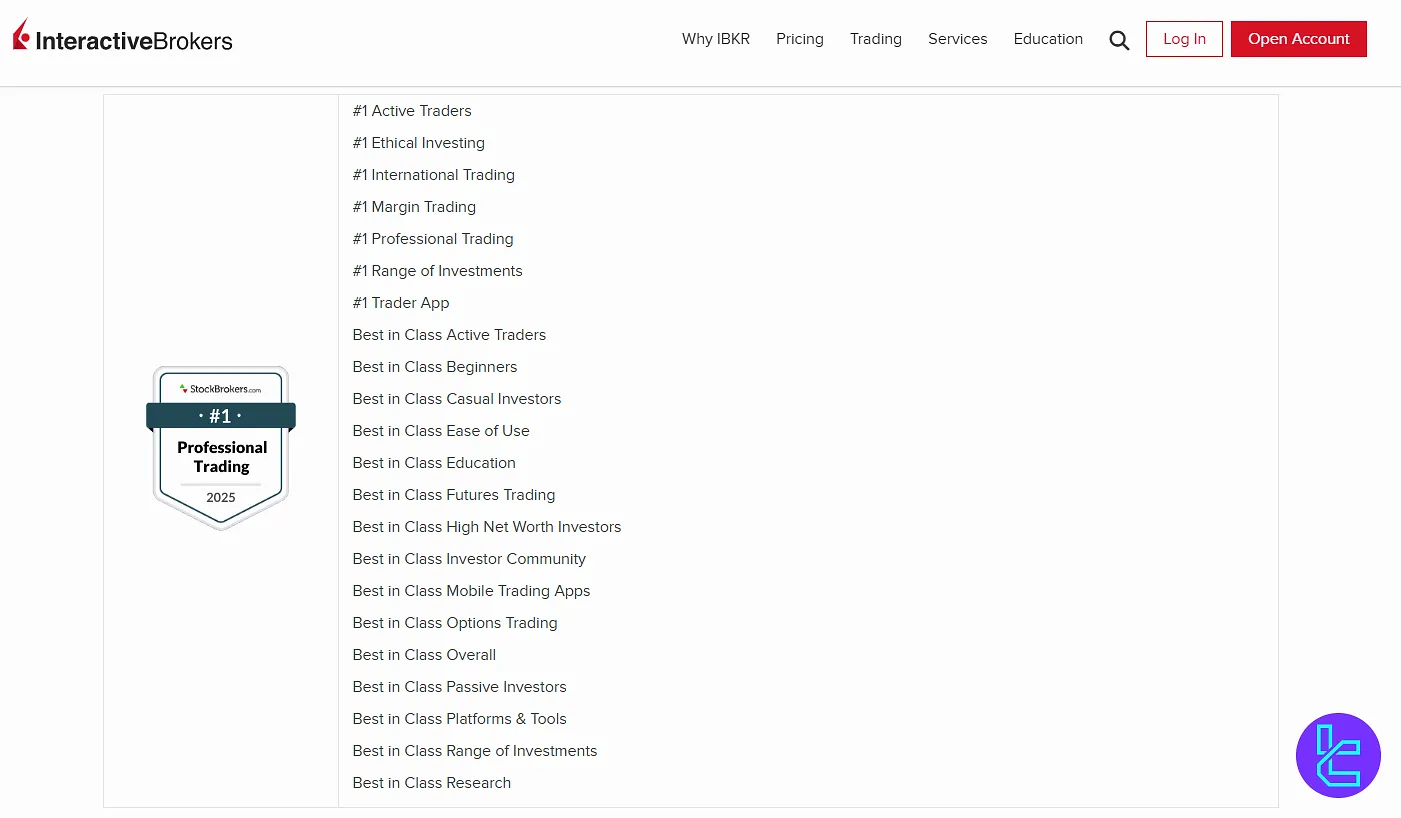1401x818 pixels.
Task: Select "Best in Class Overall" text
Action: tap(424, 655)
